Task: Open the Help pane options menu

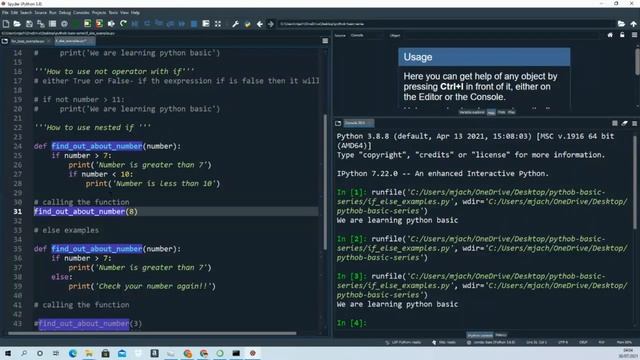Action: click(634, 35)
